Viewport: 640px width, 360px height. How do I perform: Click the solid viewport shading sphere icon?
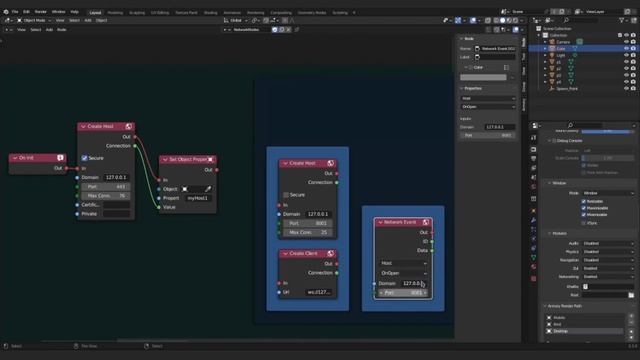coord(502,20)
